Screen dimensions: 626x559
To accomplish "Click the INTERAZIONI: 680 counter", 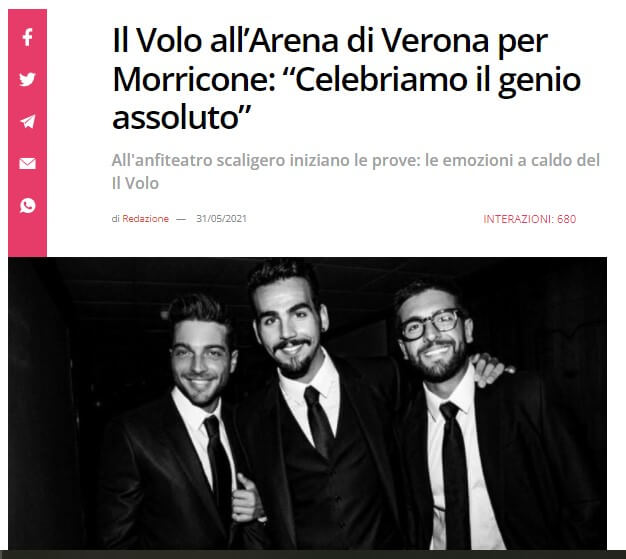I will (x=529, y=219).
